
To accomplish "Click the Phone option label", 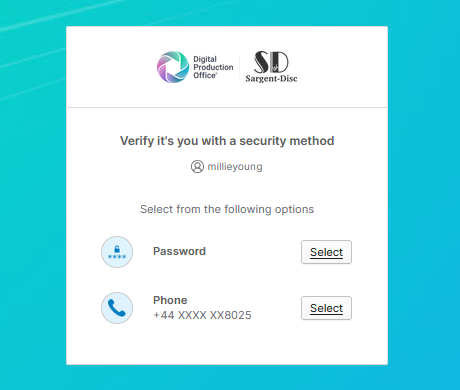I will (x=170, y=300).
